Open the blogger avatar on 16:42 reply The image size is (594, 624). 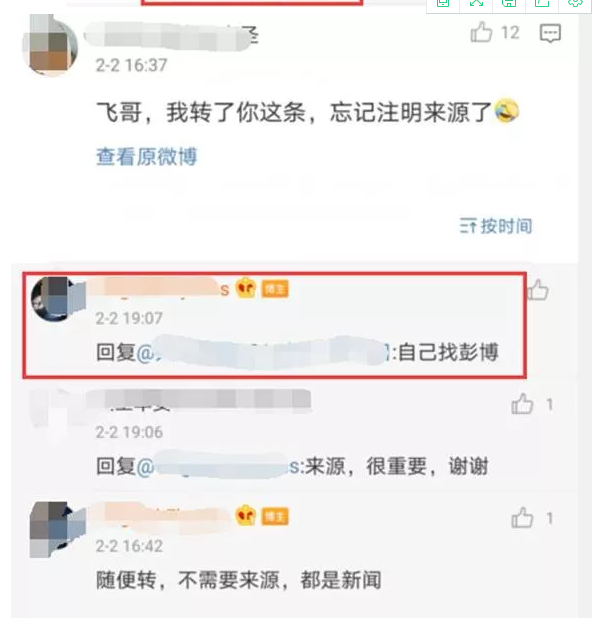click(58, 529)
